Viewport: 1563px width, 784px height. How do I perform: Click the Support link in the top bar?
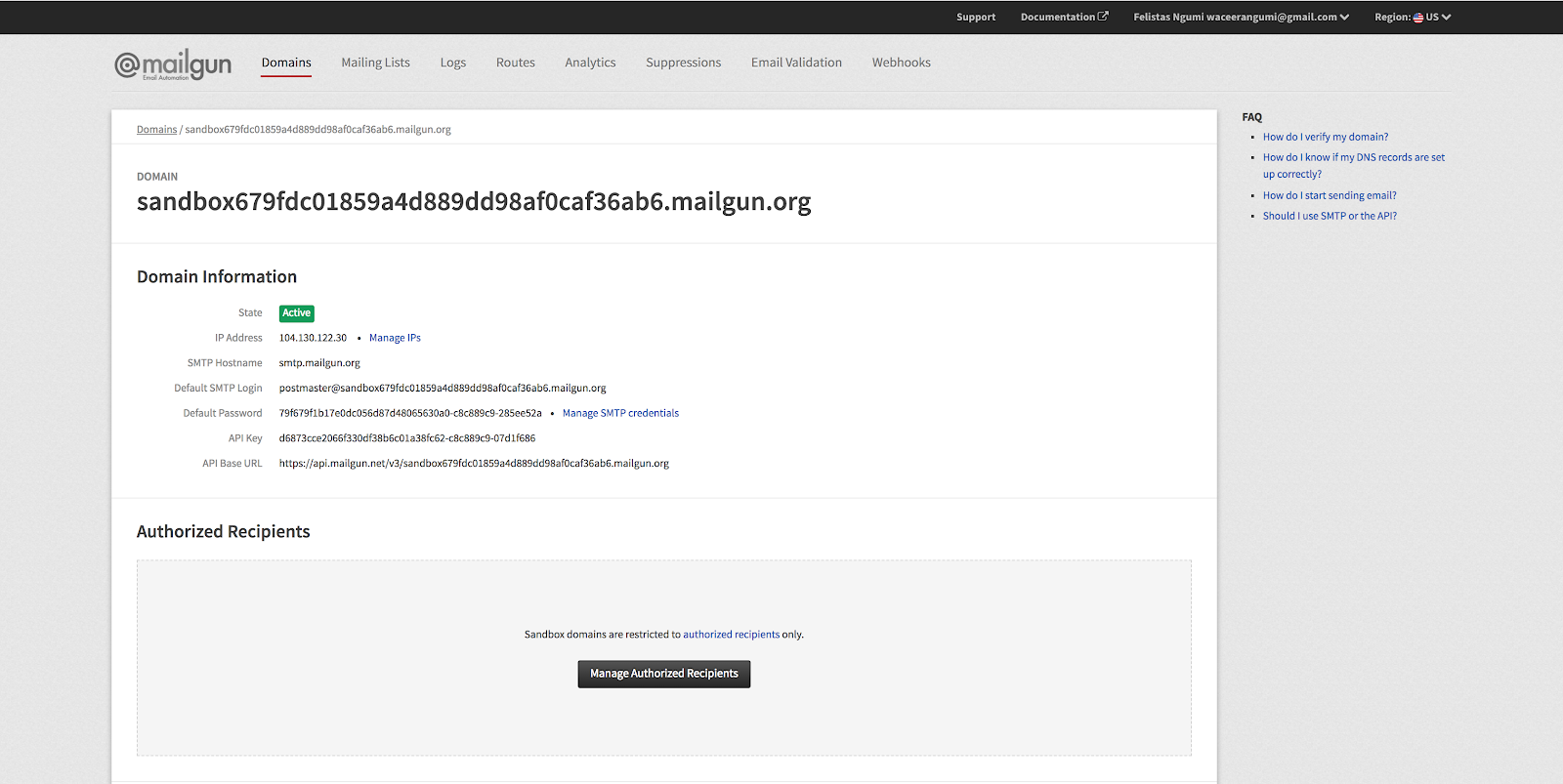(x=976, y=17)
